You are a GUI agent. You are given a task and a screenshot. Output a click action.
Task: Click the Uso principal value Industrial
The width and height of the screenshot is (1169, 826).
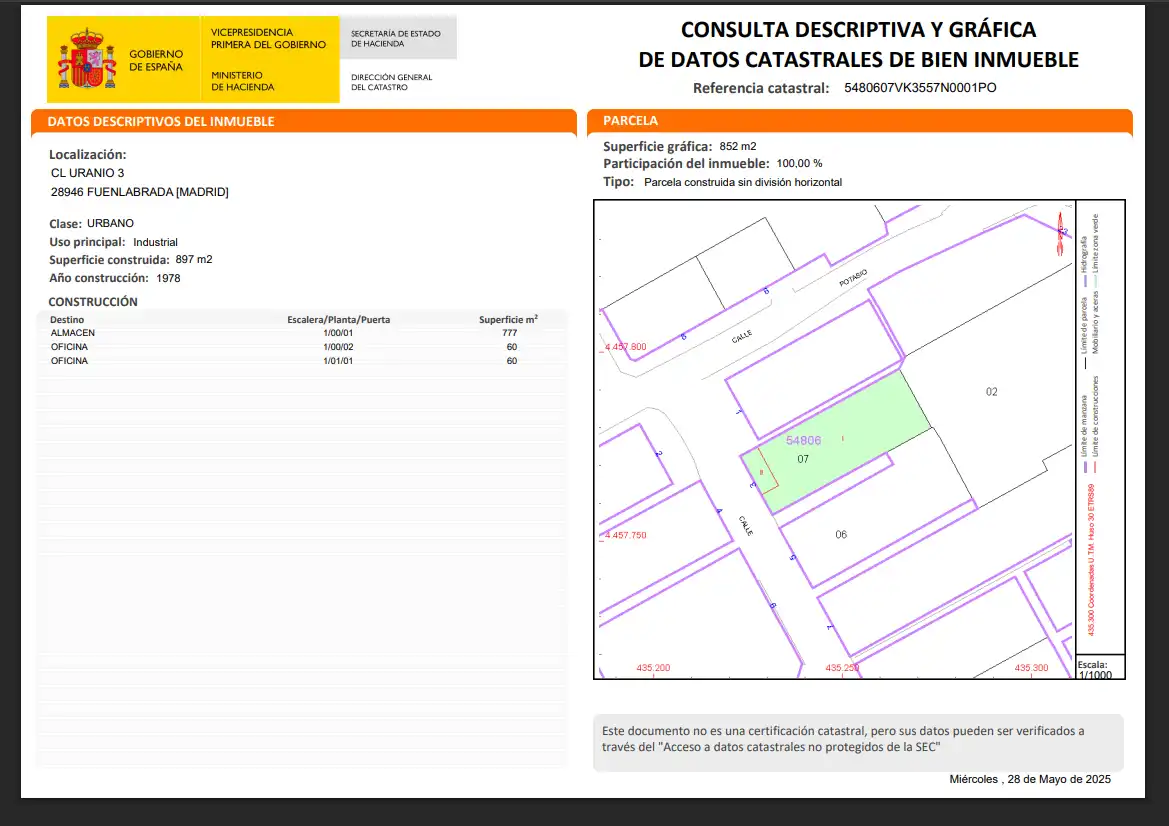tap(155, 242)
